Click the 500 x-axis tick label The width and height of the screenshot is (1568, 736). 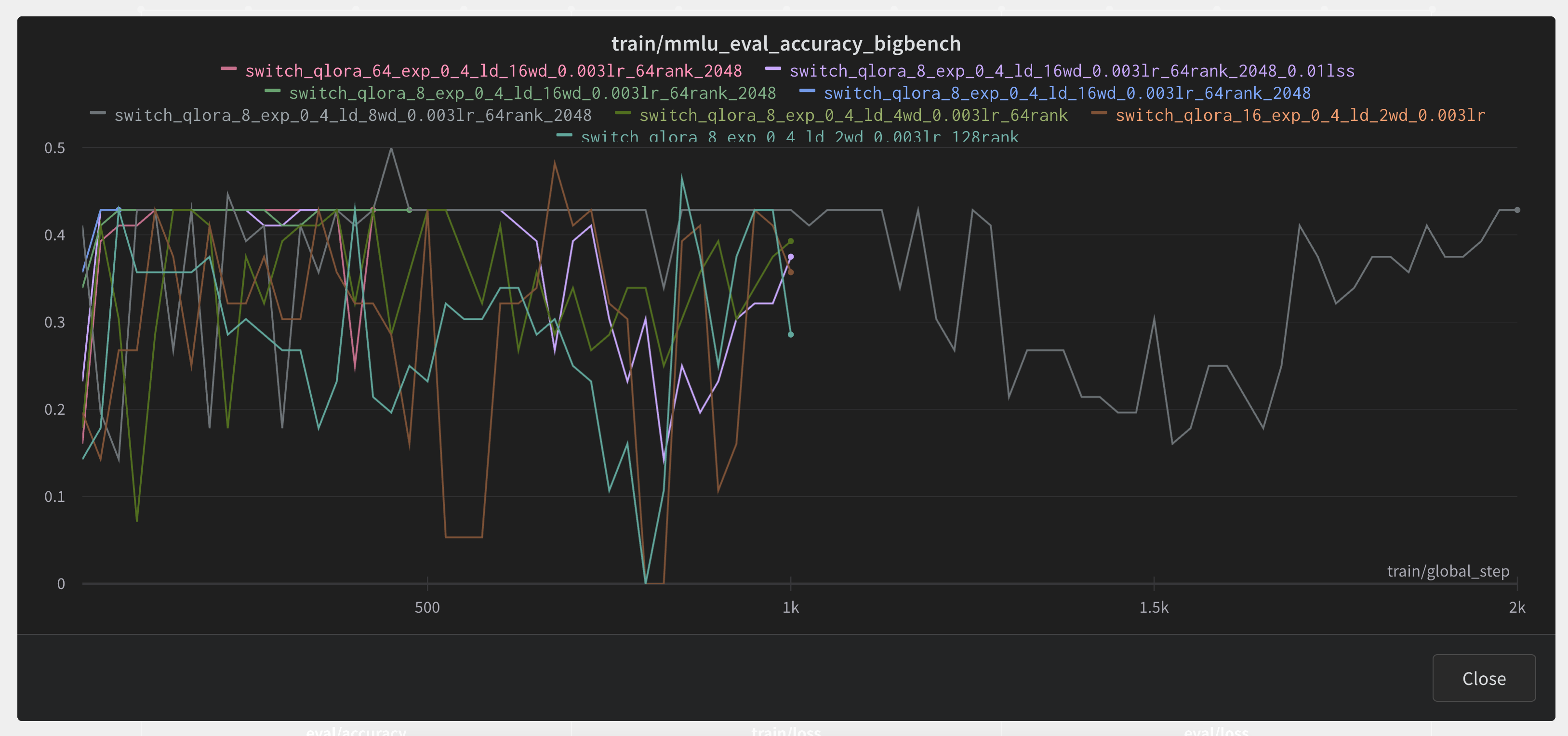tap(427, 607)
